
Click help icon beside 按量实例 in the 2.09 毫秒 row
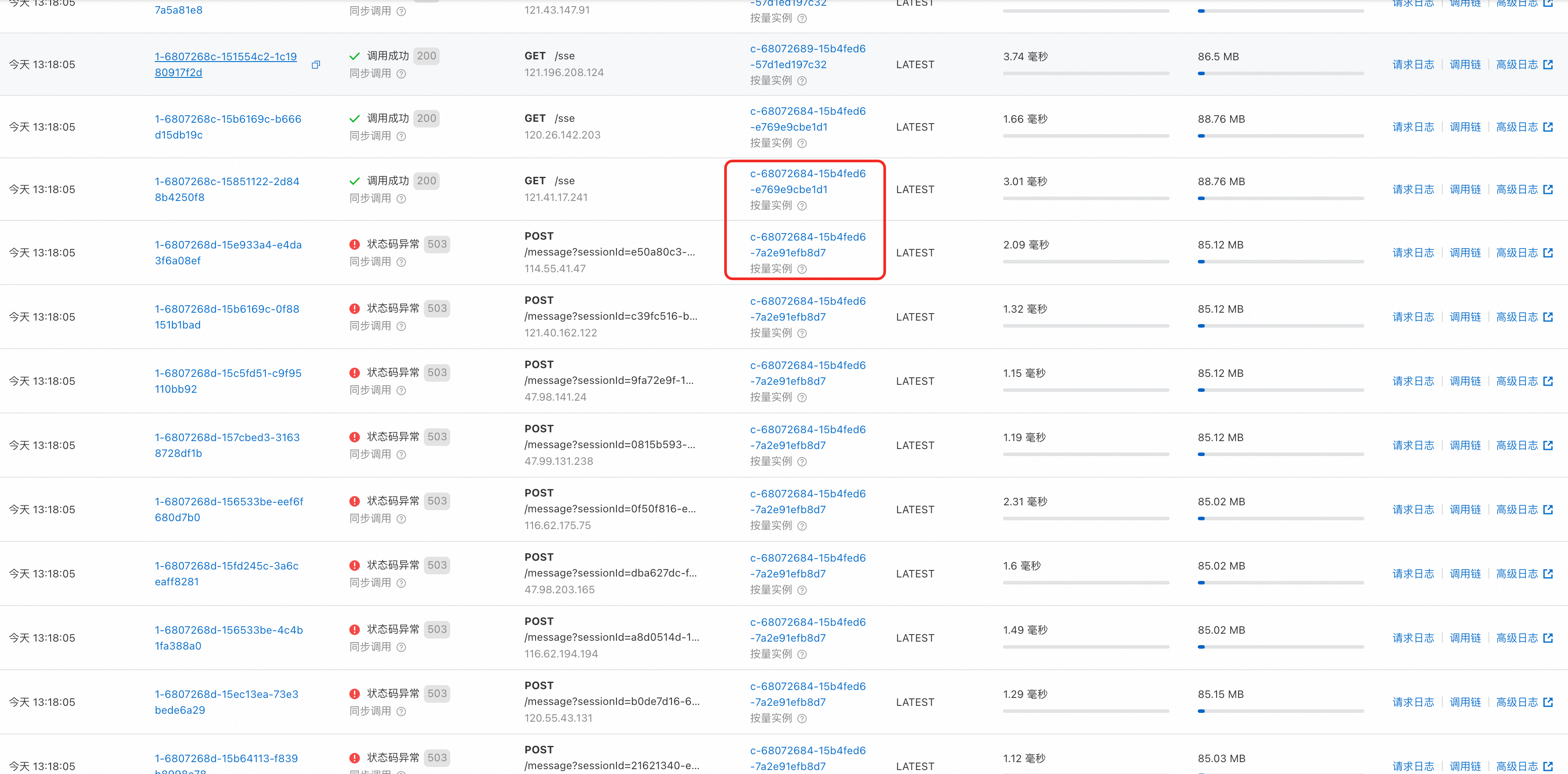coord(802,269)
